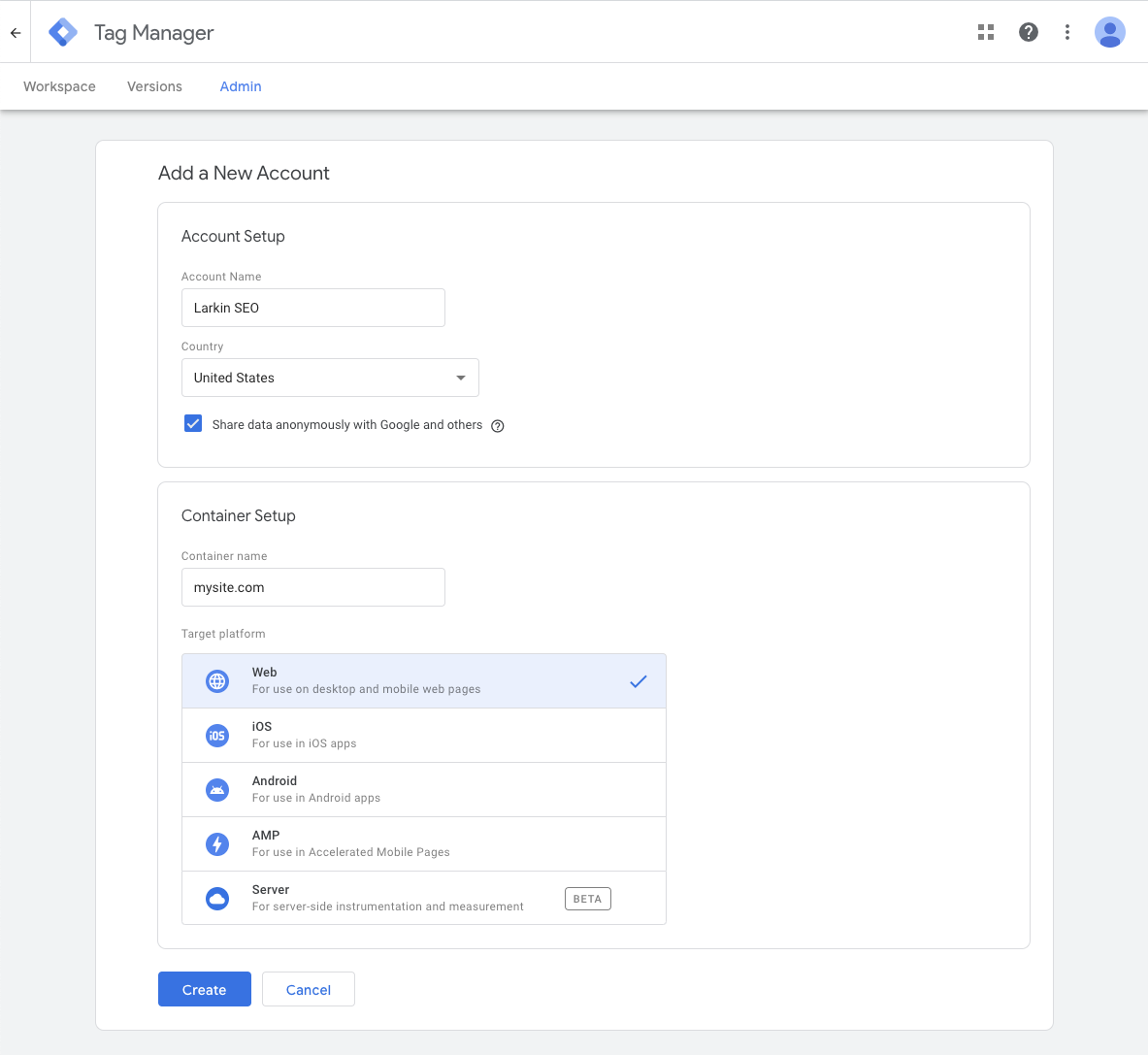
Task: Open the data sharing help tooltip
Action: (x=498, y=426)
